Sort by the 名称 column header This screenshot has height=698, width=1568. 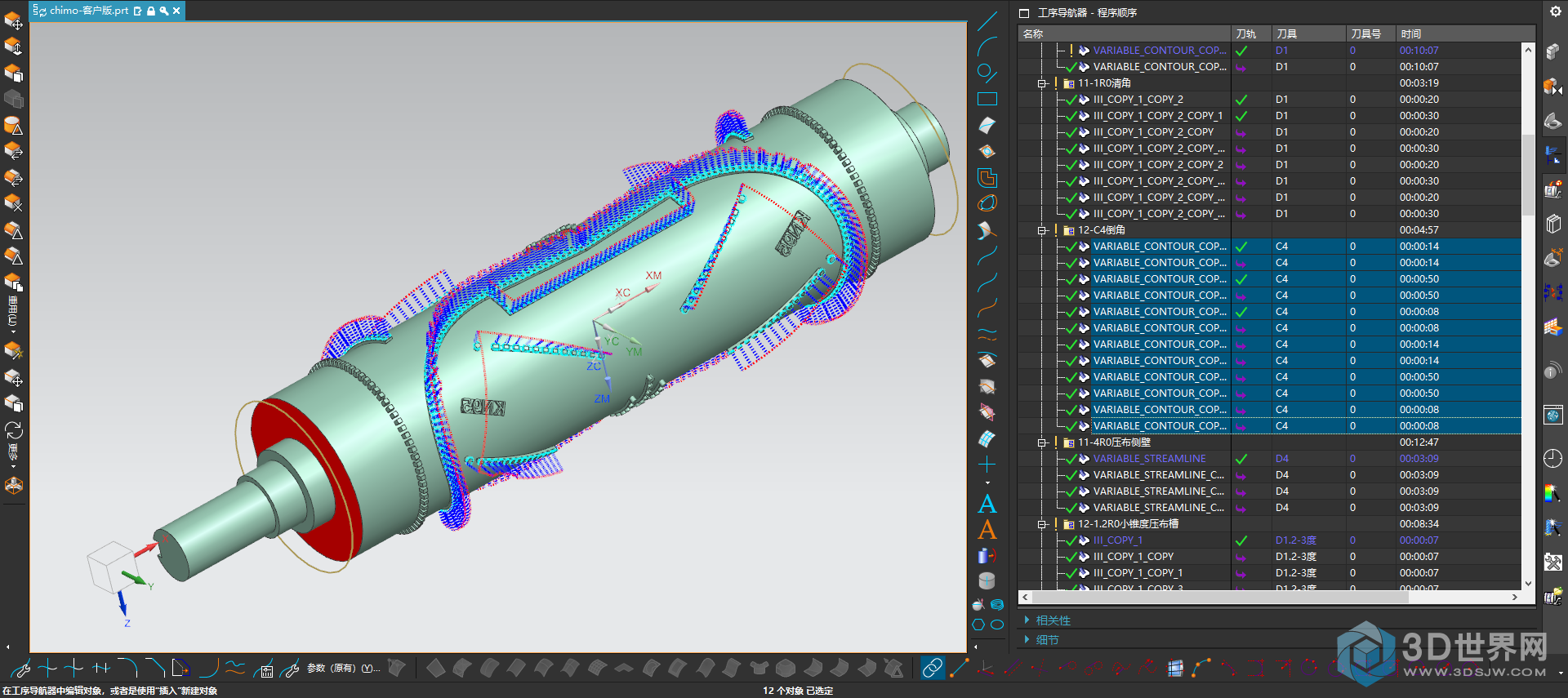click(x=1125, y=33)
